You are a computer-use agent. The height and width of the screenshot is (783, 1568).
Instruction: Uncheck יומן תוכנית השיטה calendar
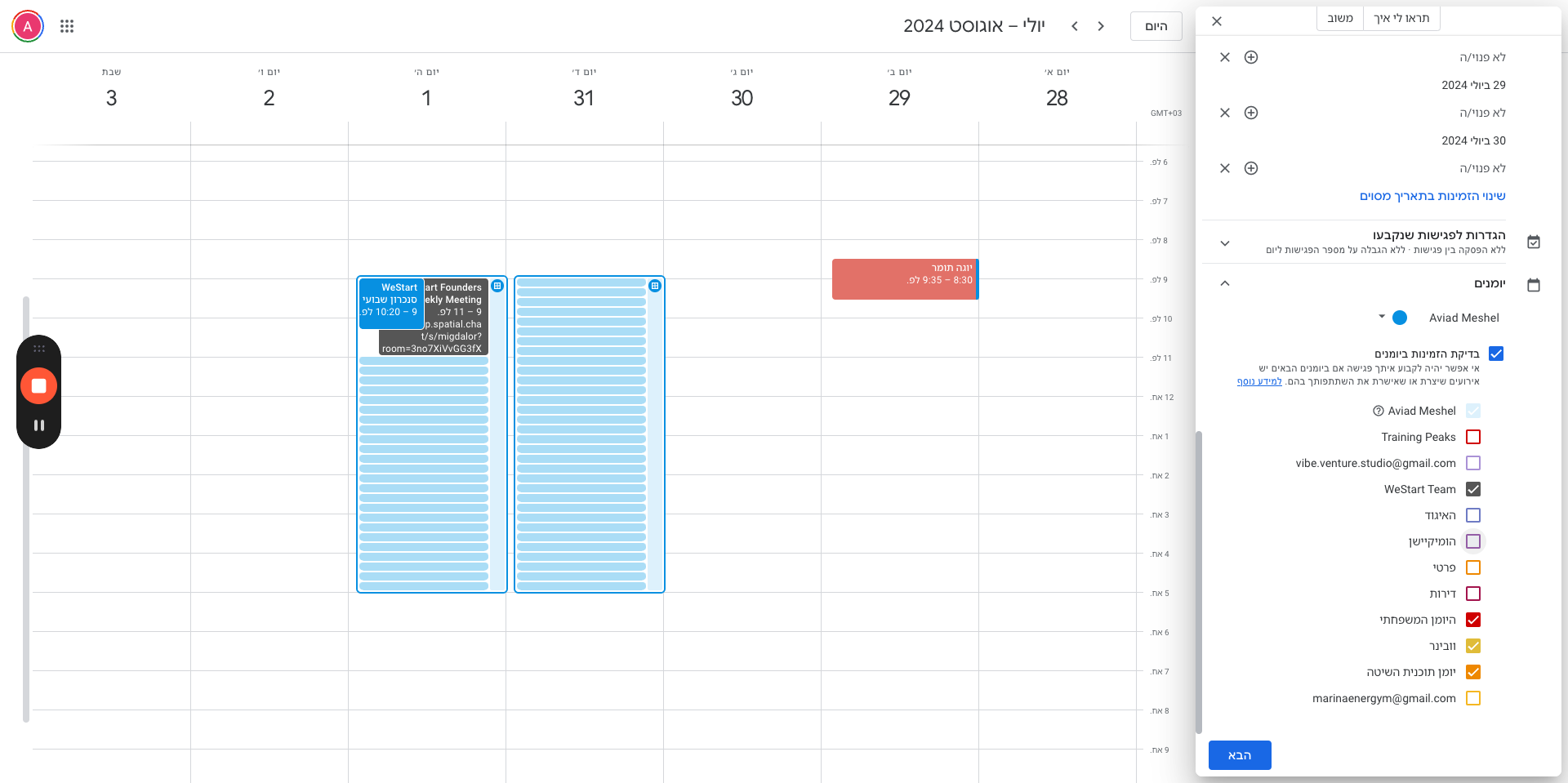[1473, 672]
